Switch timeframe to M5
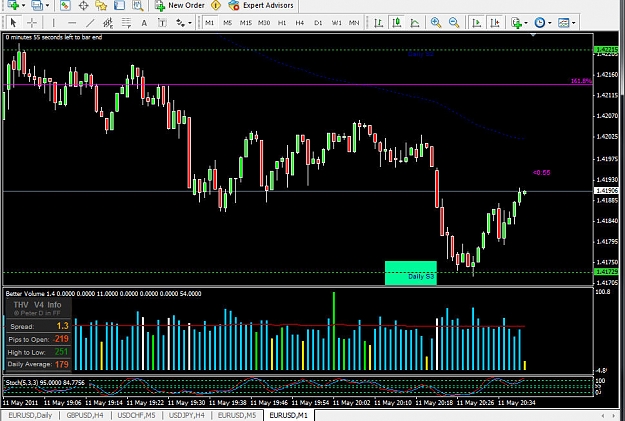Image resolution: width=625 pixels, height=421 pixels. point(228,23)
